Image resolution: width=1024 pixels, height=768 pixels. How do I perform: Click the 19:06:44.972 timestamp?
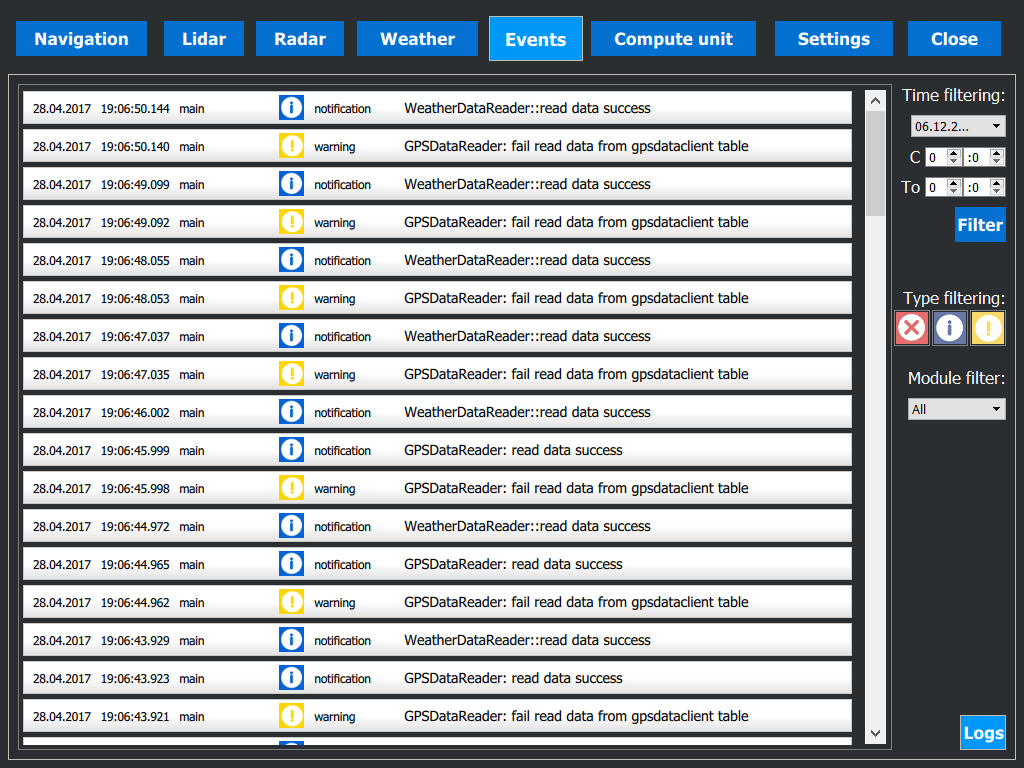[x=135, y=527]
